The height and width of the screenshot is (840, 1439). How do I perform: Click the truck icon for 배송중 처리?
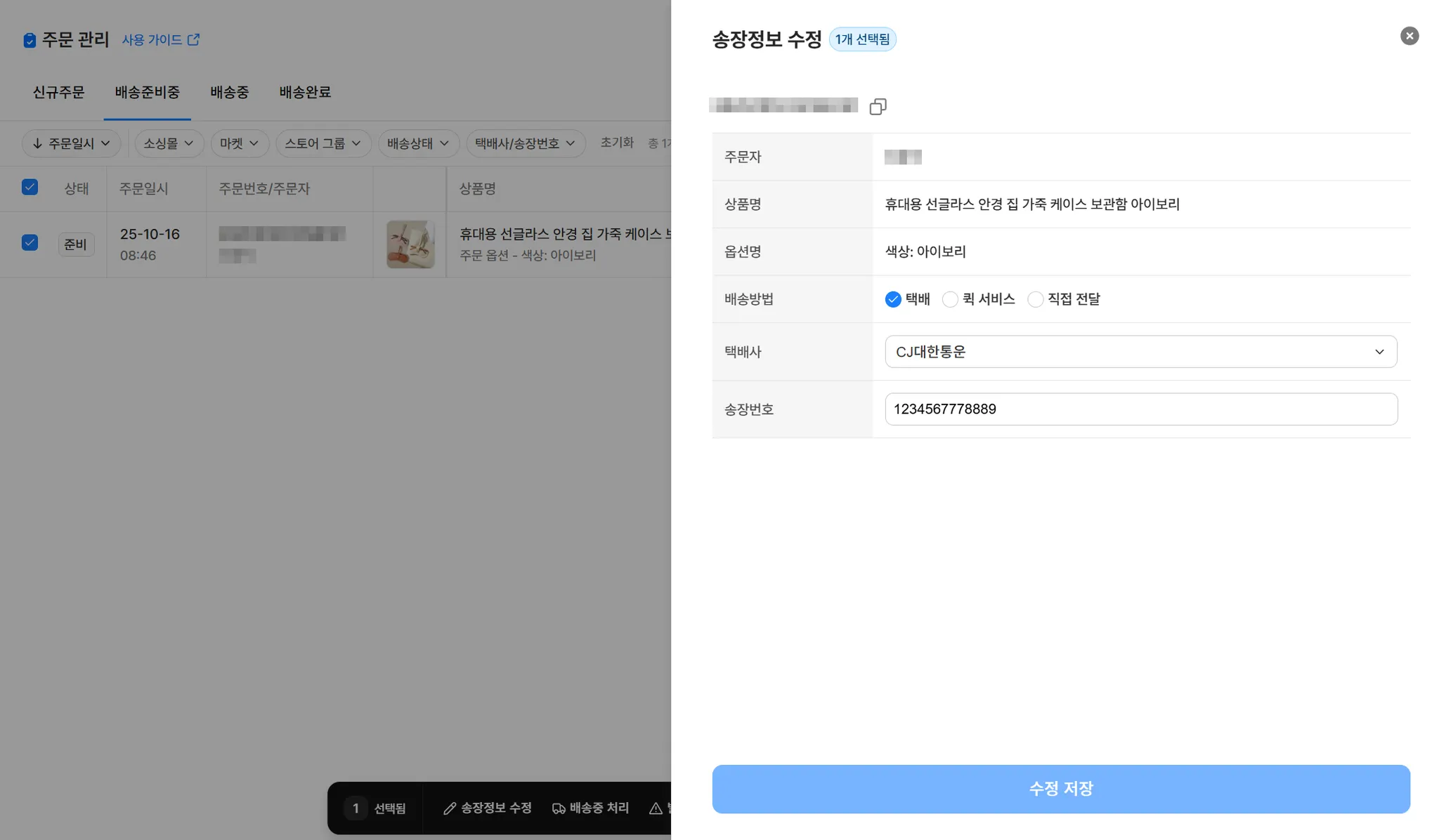559,808
